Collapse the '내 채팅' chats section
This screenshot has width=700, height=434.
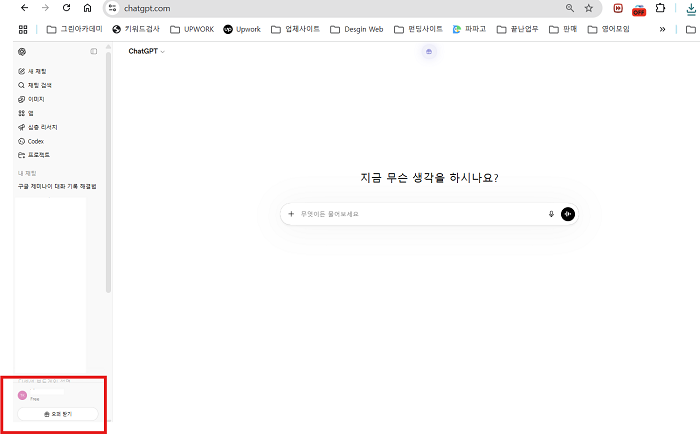[27, 173]
